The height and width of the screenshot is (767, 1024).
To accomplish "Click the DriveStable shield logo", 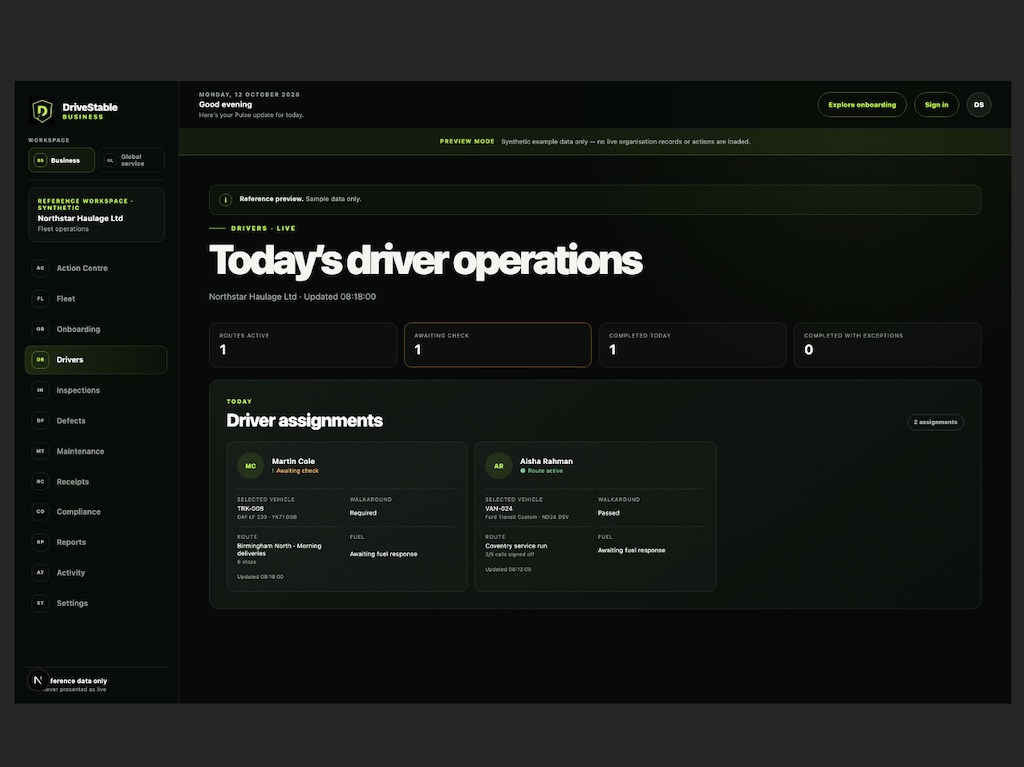I will (42, 111).
